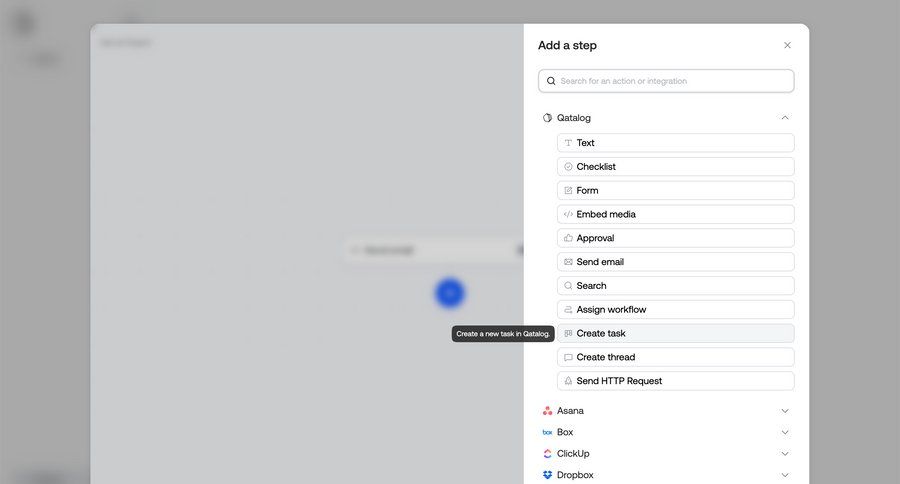
Task: Click the Create task icon
Action: (x=568, y=333)
